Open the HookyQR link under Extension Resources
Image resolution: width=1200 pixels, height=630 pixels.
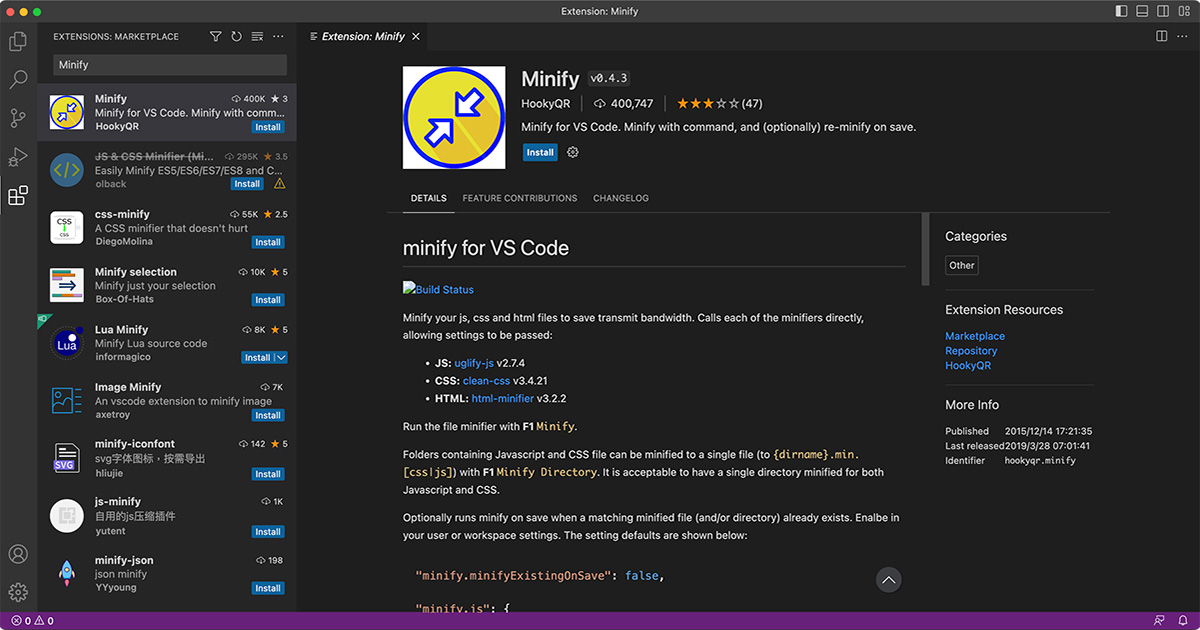(968, 366)
